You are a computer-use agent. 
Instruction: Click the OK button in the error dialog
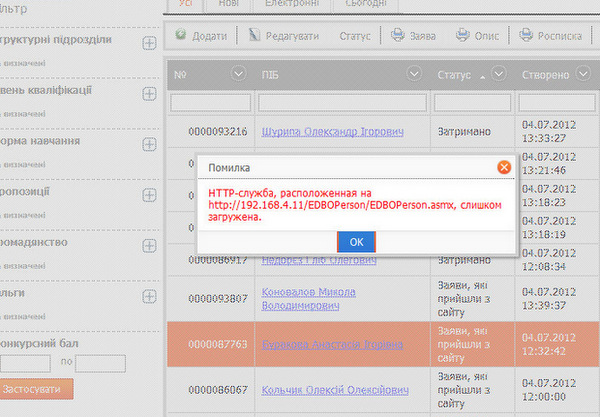[x=356, y=241]
